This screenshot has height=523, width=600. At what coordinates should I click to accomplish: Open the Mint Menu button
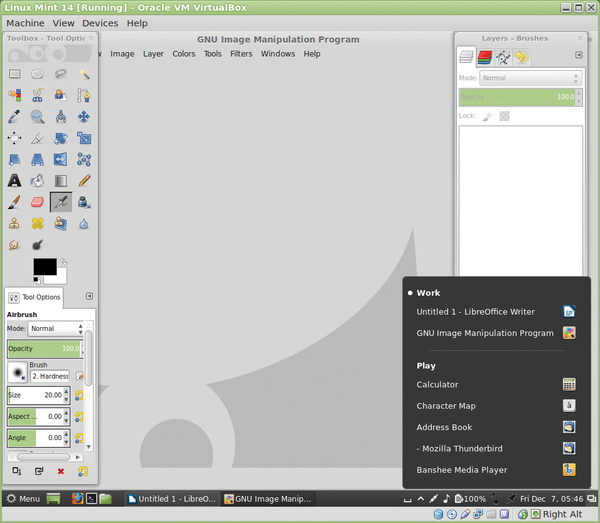23,498
